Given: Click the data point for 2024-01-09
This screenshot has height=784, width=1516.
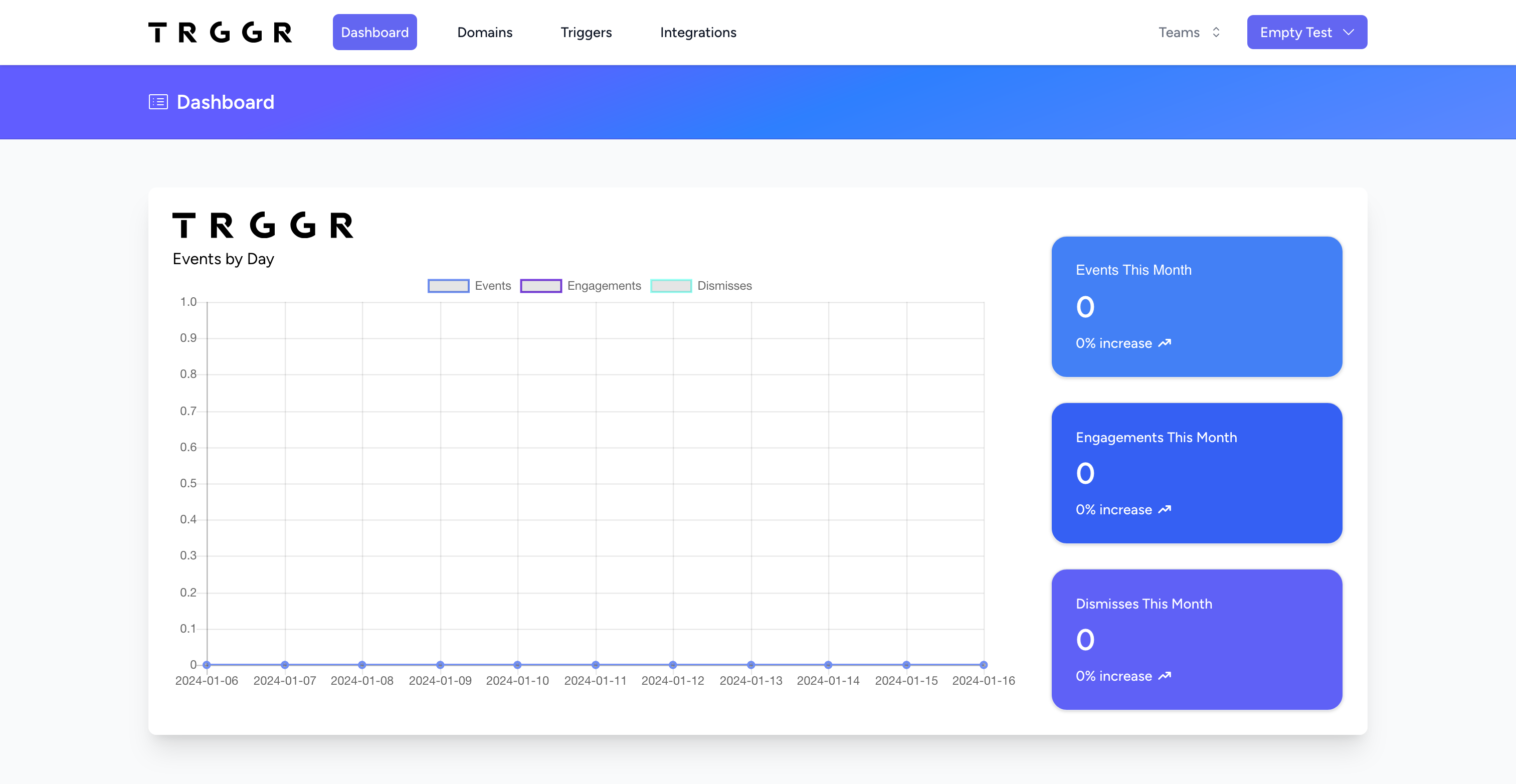Looking at the screenshot, I should click(440, 665).
